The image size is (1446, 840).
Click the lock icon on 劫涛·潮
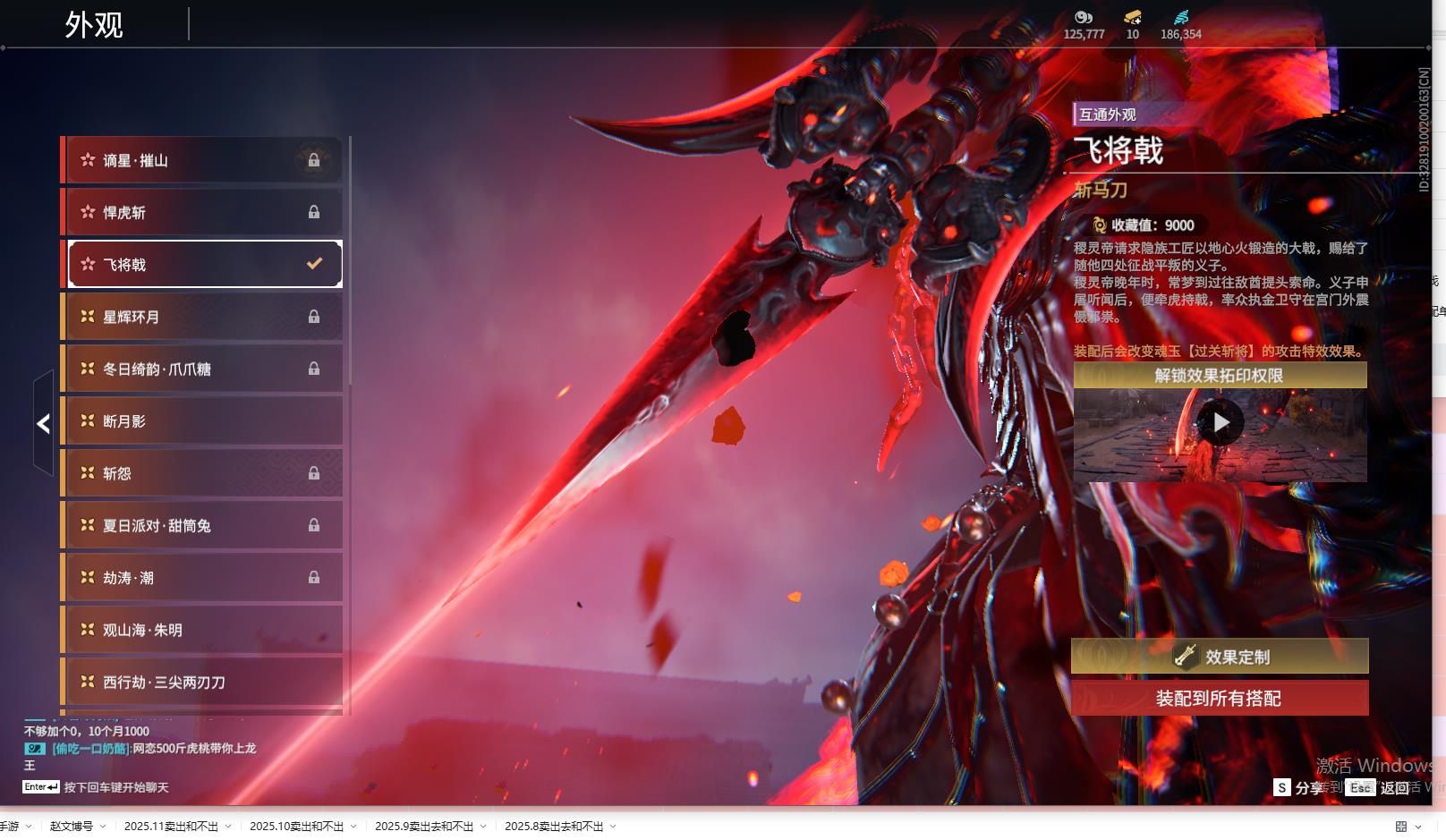click(x=314, y=577)
